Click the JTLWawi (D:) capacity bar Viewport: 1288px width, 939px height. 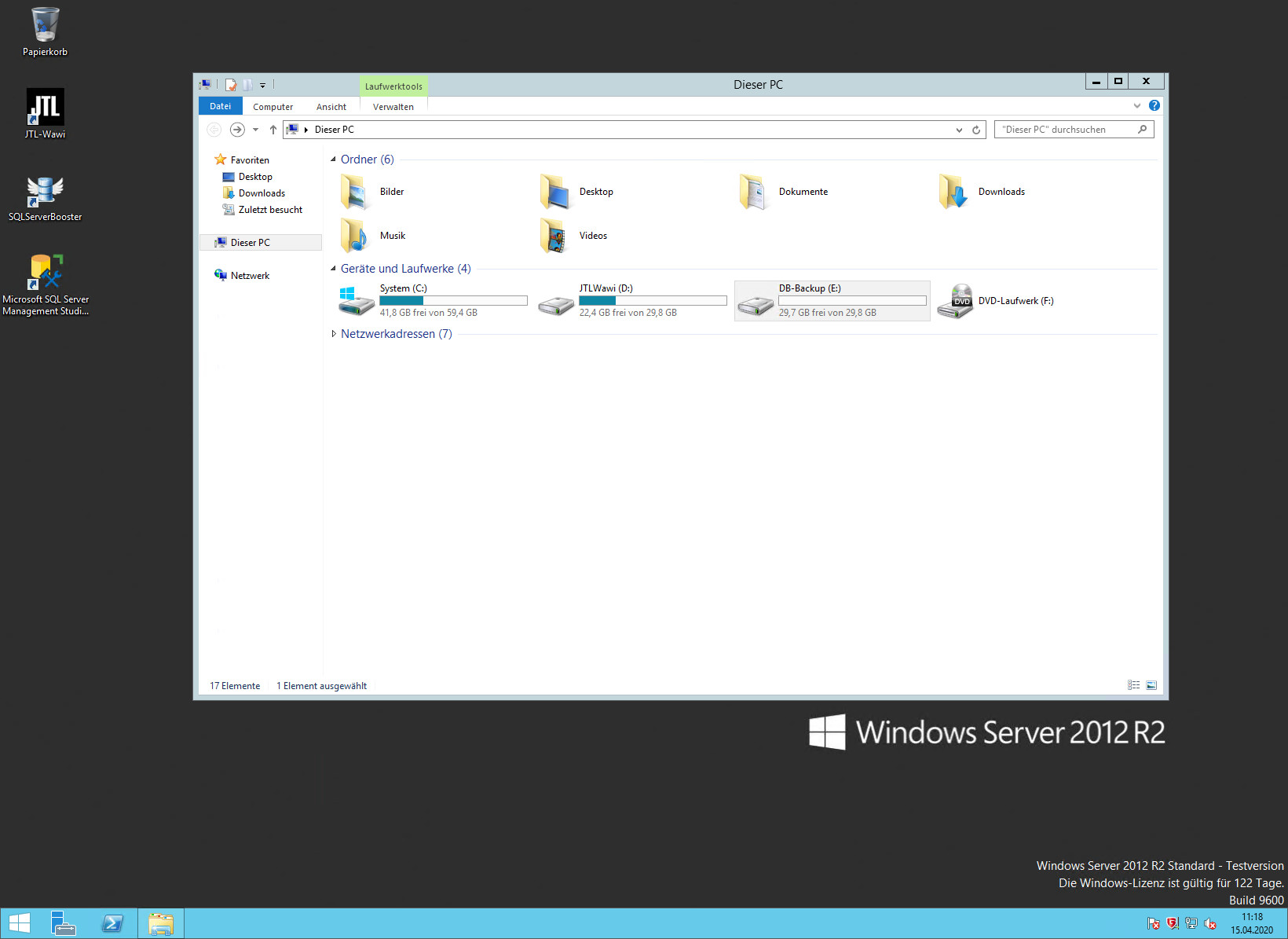pyautogui.click(x=653, y=301)
